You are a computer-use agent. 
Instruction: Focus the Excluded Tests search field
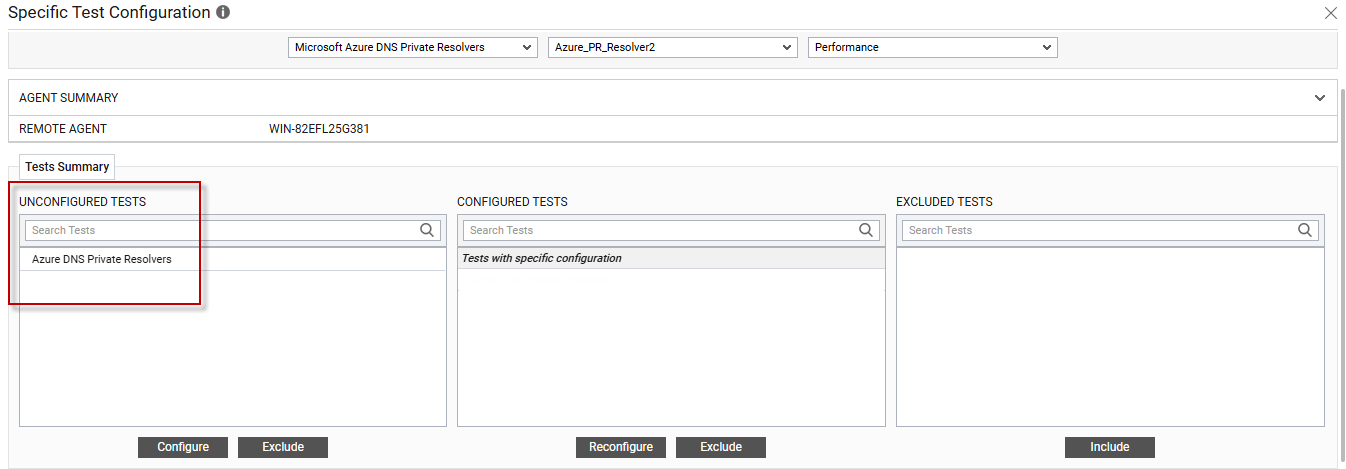click(x=1098, y=230)
